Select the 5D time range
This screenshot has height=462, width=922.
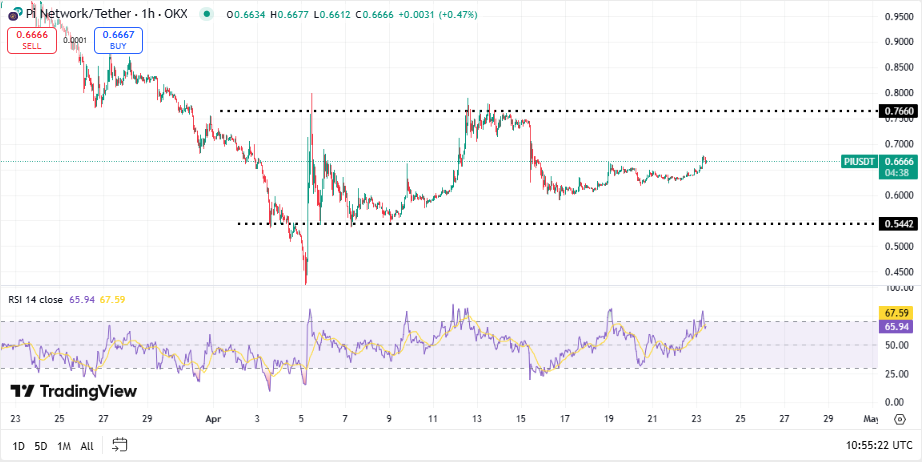tap(41, 446)
